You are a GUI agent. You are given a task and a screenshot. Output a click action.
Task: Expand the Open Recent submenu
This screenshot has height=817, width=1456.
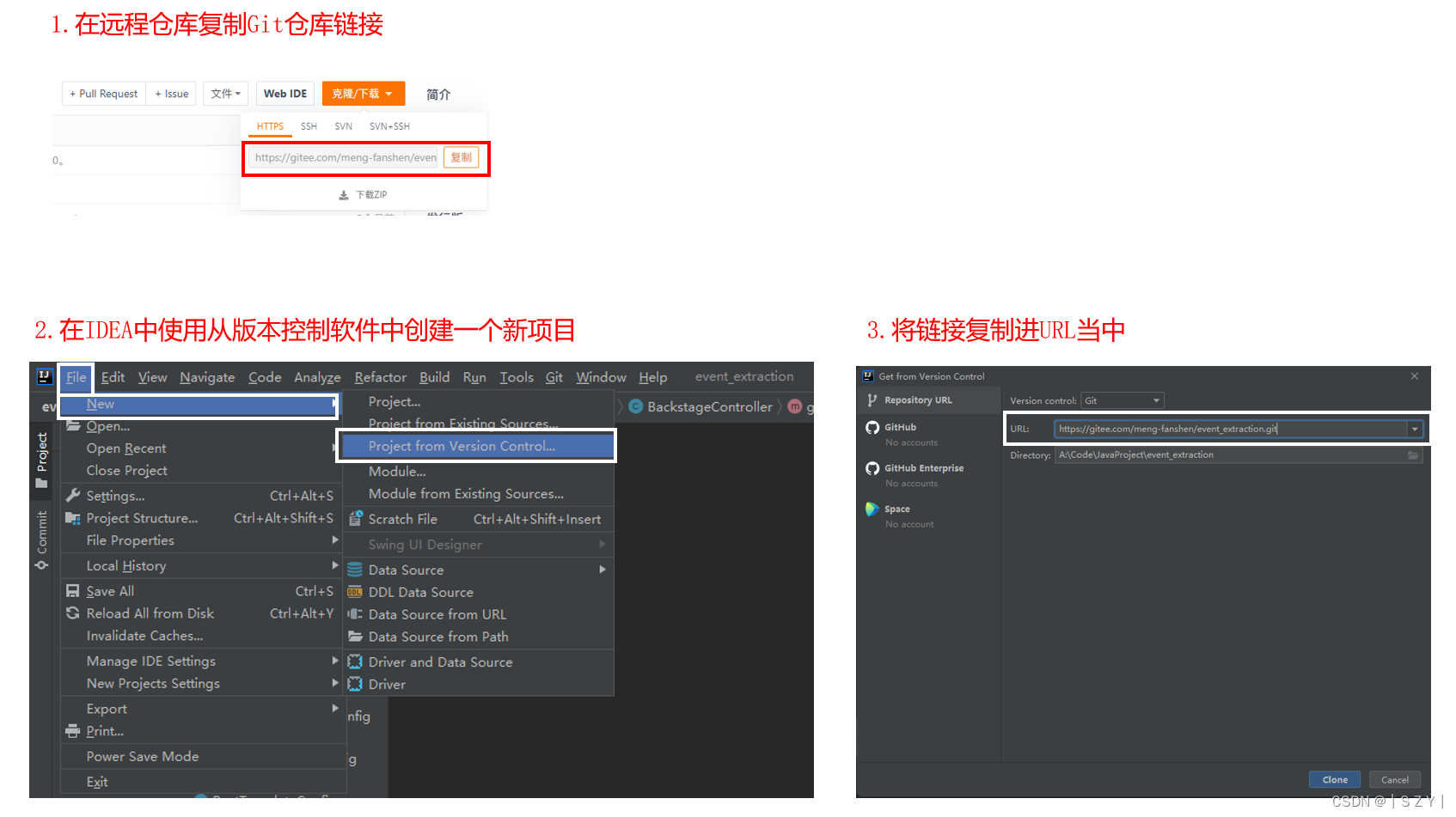pos(203,448)
